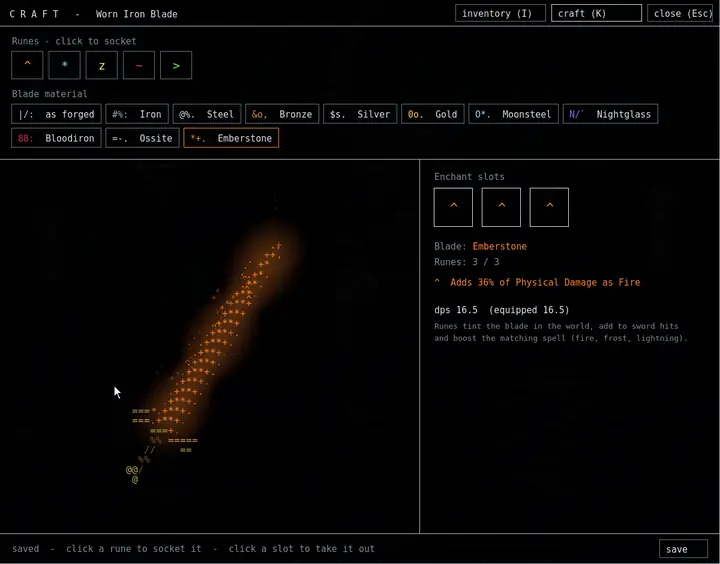This screenshot has height=564, width=720.
Task: Remove the rune from the middle enchant slot
Action: [501, 207]
